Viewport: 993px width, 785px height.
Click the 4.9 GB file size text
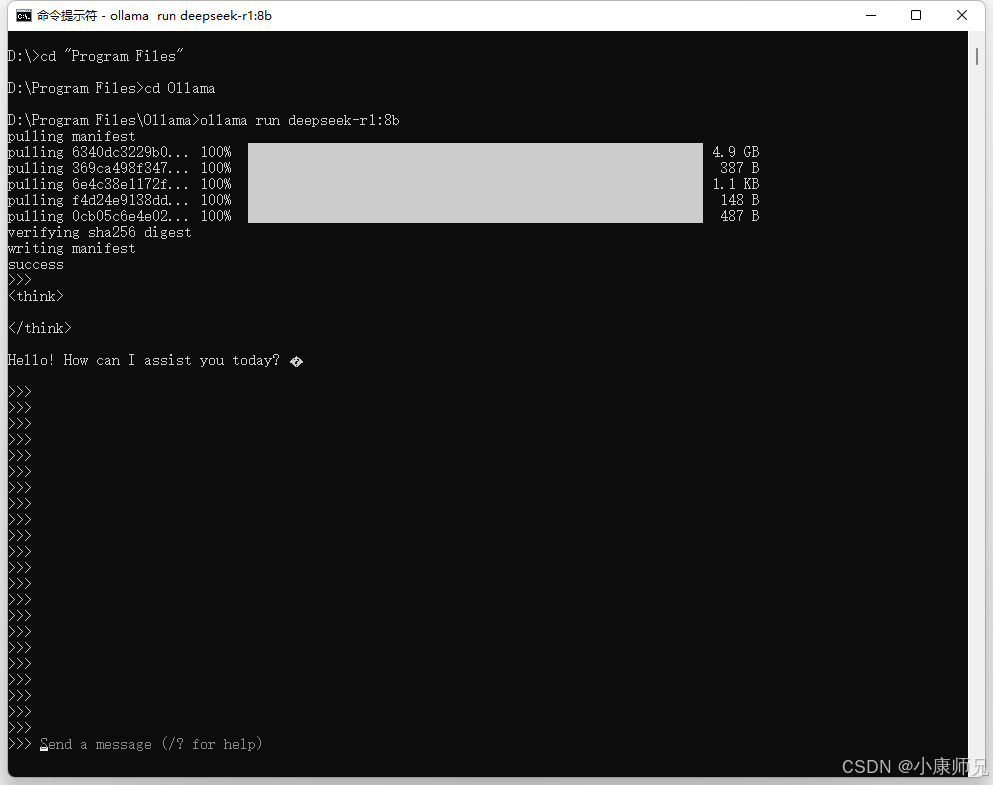(735, 151)
